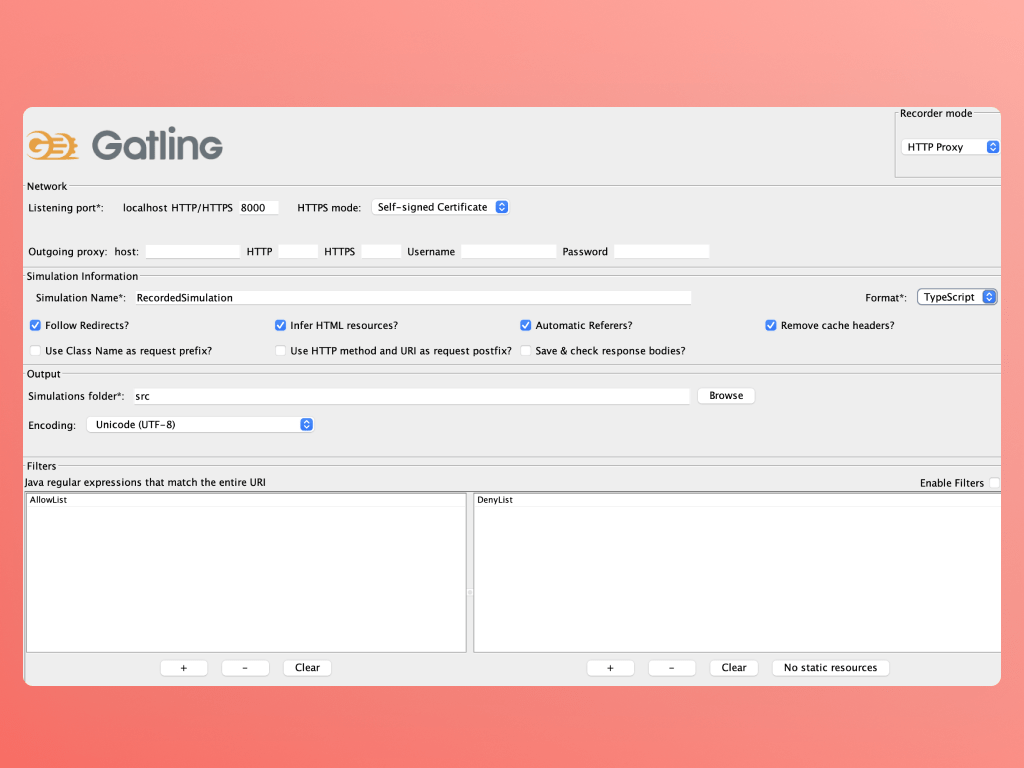Screen dimensions: 1024x768
Task: Click the AllowList column header
Action: click(x=246, y=500)
